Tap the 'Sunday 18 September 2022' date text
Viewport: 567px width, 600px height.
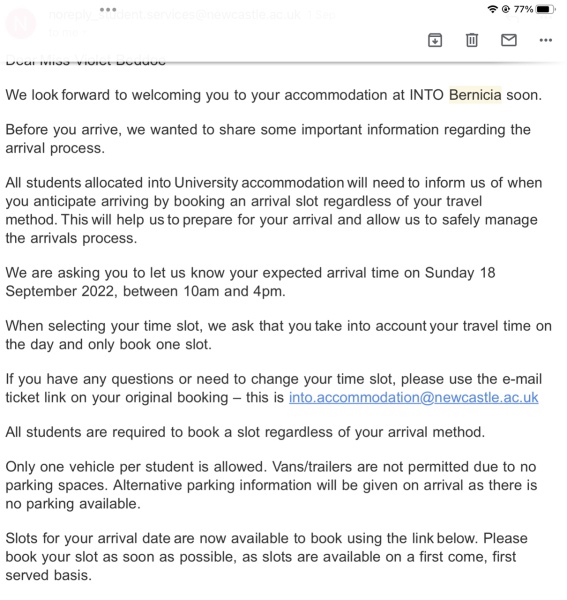[x=250, y=282]
